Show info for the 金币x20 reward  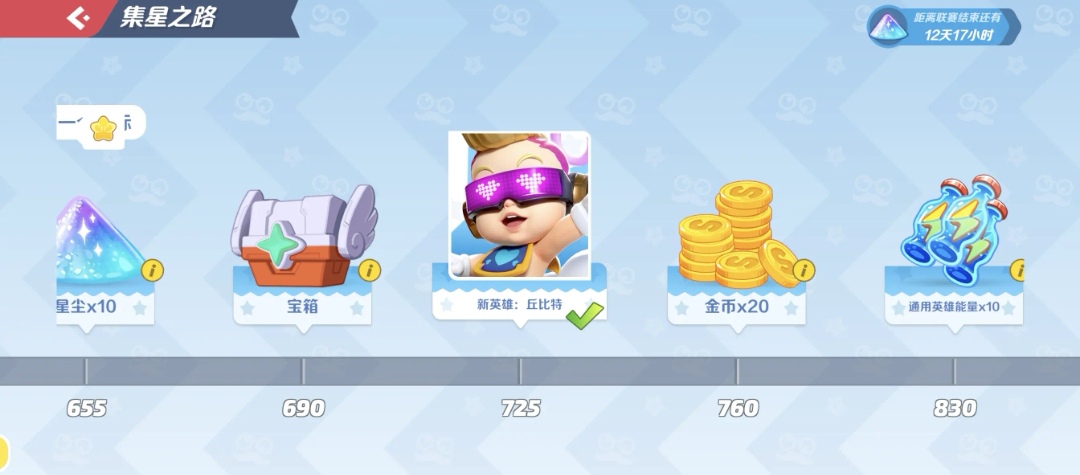click(x=804, y=271)
